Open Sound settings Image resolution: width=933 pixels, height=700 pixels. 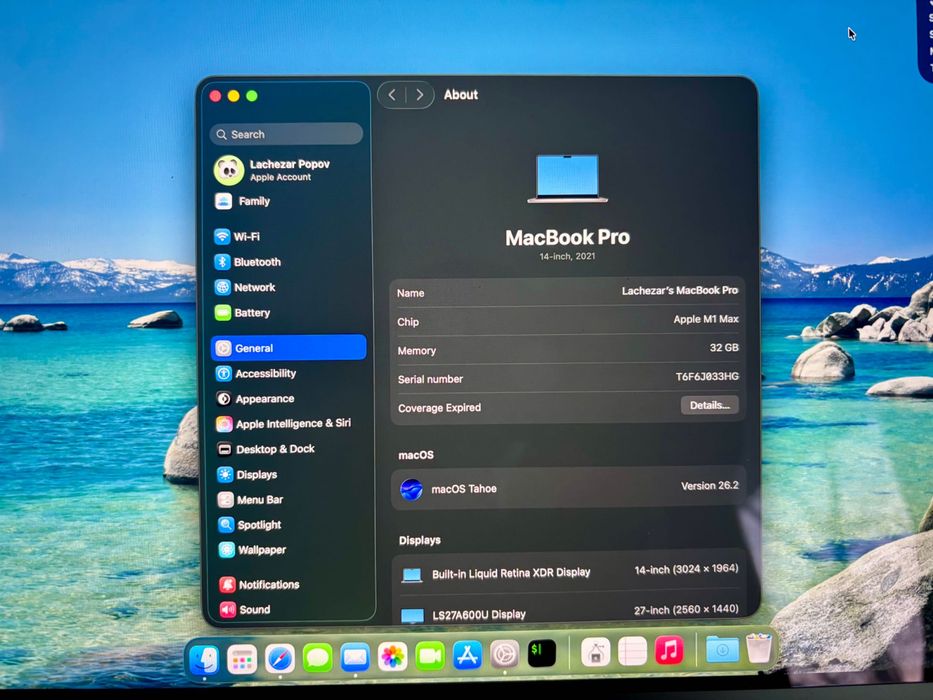point(245,610)
